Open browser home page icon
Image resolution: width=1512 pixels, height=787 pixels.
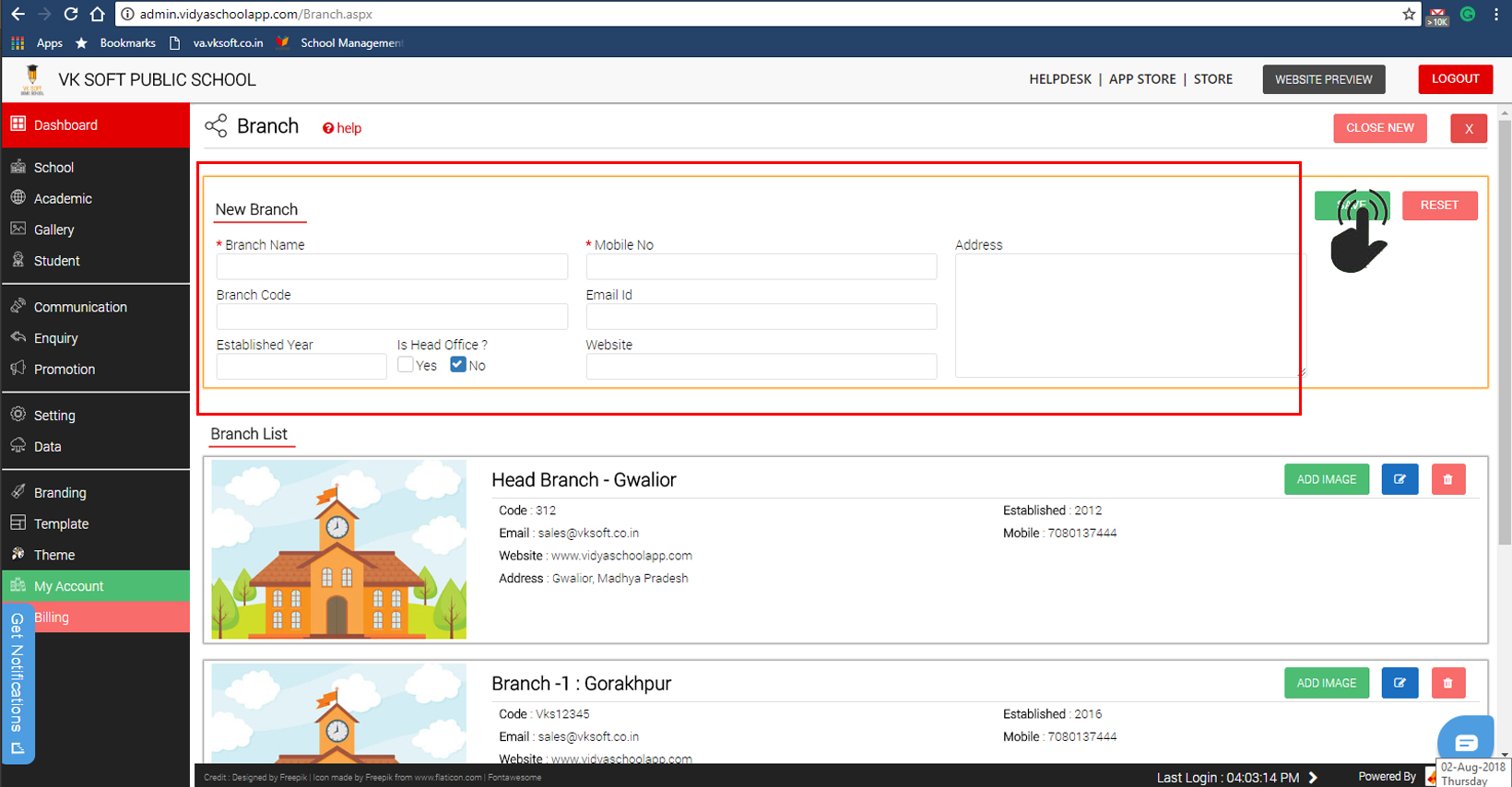click(x=97, y=14)
